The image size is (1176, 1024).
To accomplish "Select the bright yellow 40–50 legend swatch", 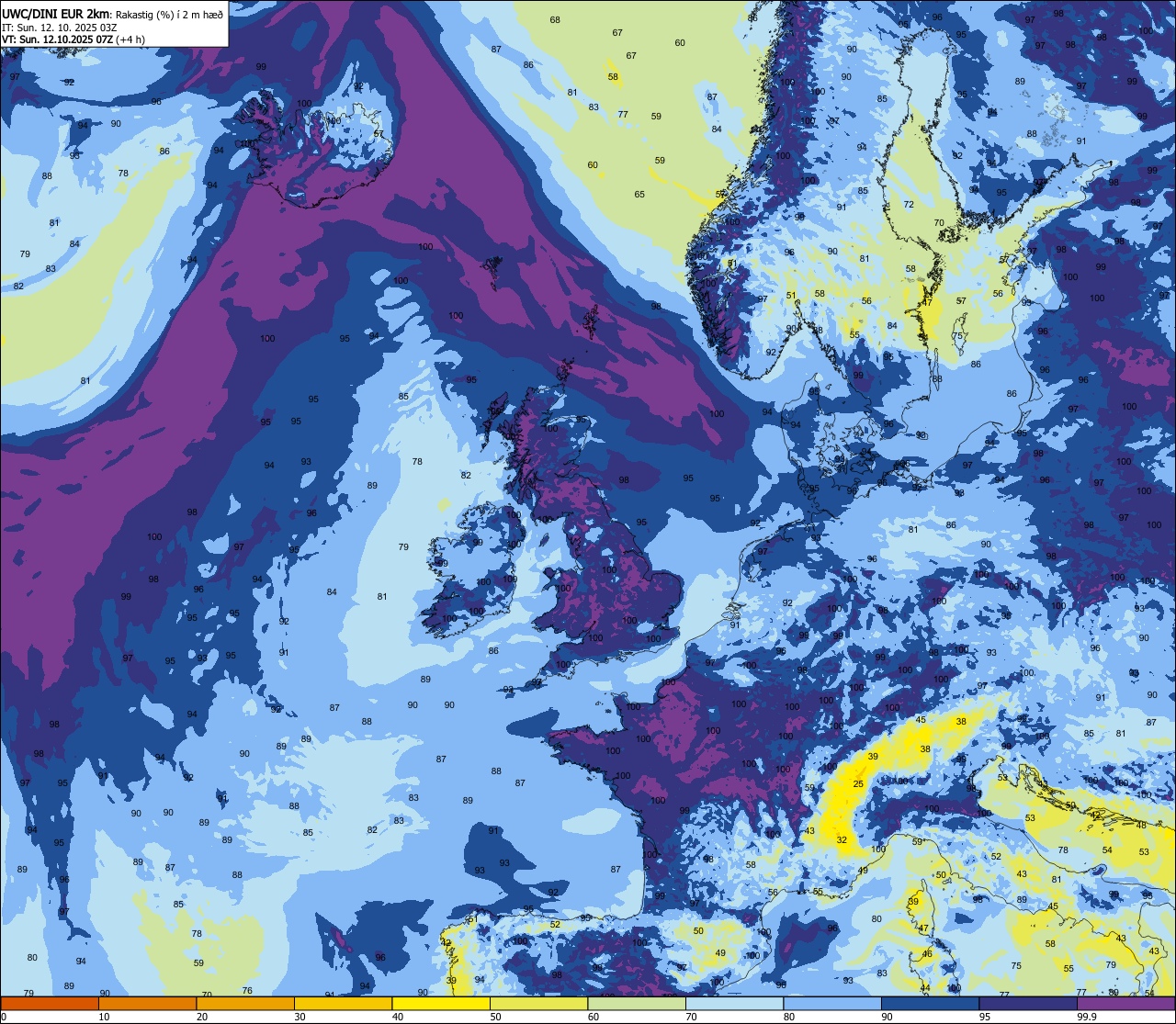I will coord(441,1004).
